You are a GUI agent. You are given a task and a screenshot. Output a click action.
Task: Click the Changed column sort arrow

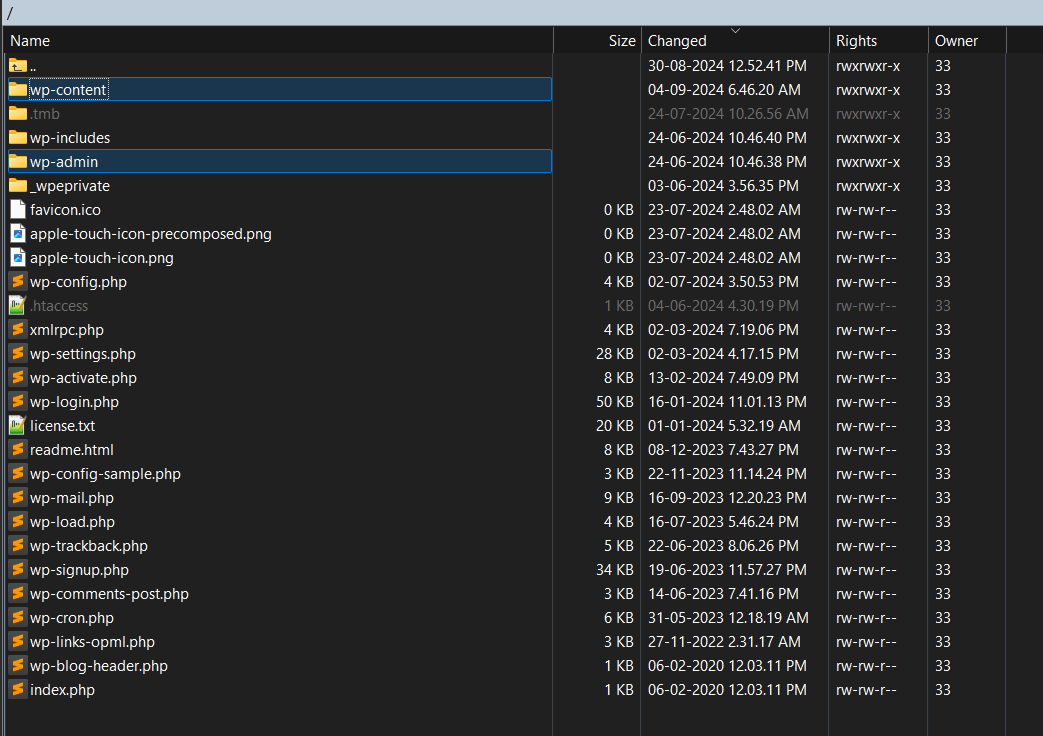pyautogui.click(x=736, y=31)
